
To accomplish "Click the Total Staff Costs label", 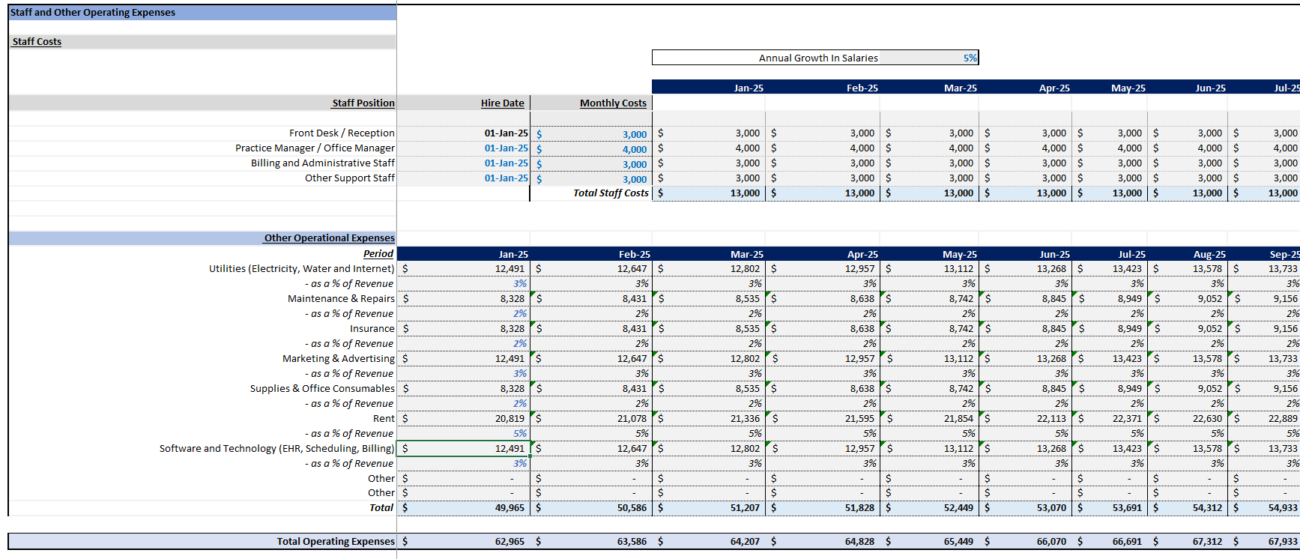I will click(610, 193).
